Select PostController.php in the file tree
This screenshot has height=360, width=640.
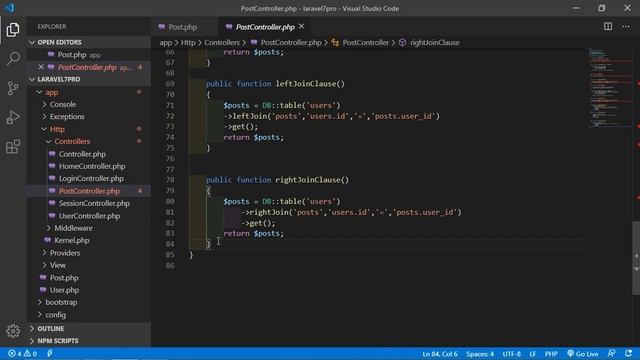tap(89, 191)
